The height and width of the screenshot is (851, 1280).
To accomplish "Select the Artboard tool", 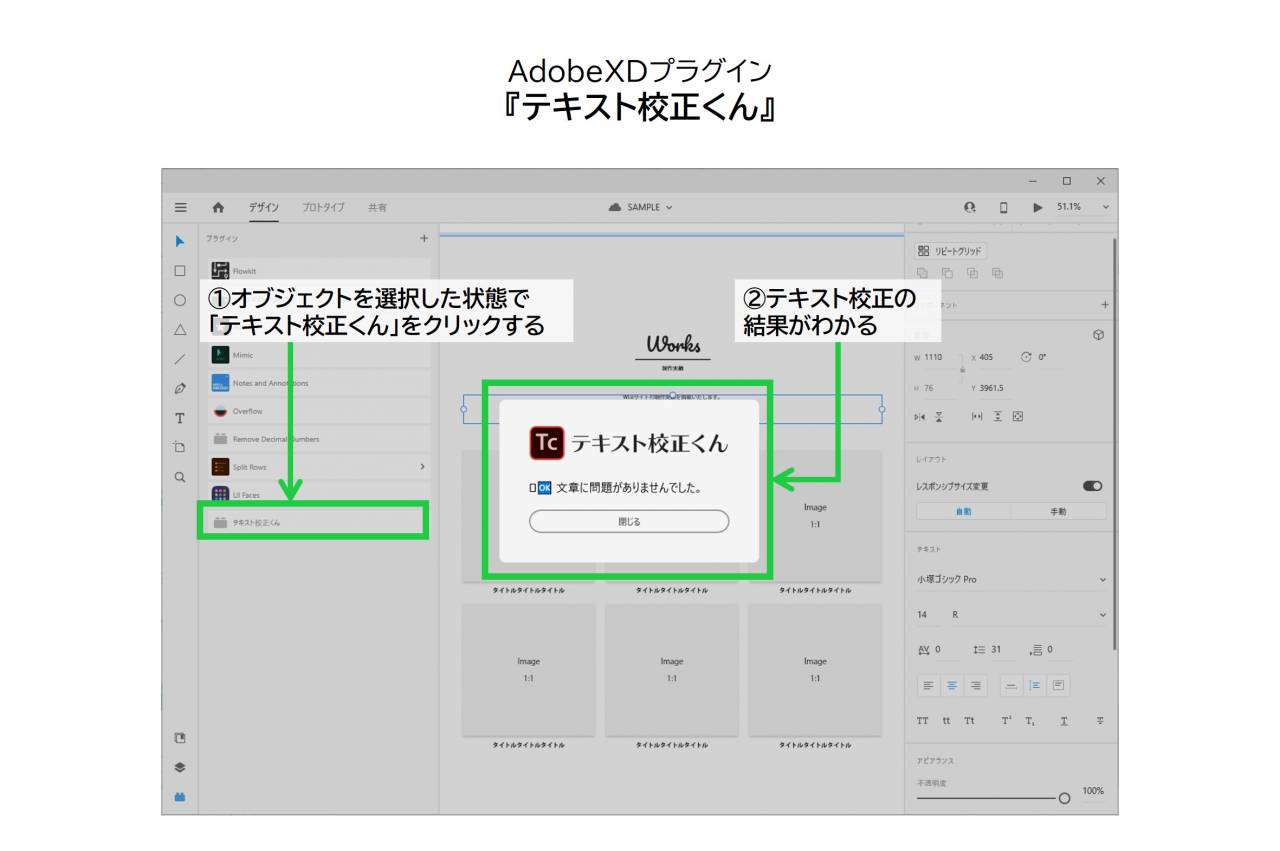I will (x=180, y=447).
